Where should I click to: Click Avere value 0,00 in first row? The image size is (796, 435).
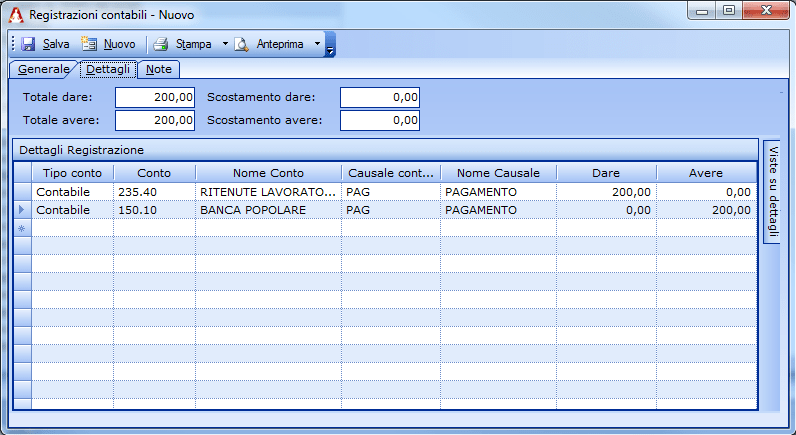[x=706, y=192]
